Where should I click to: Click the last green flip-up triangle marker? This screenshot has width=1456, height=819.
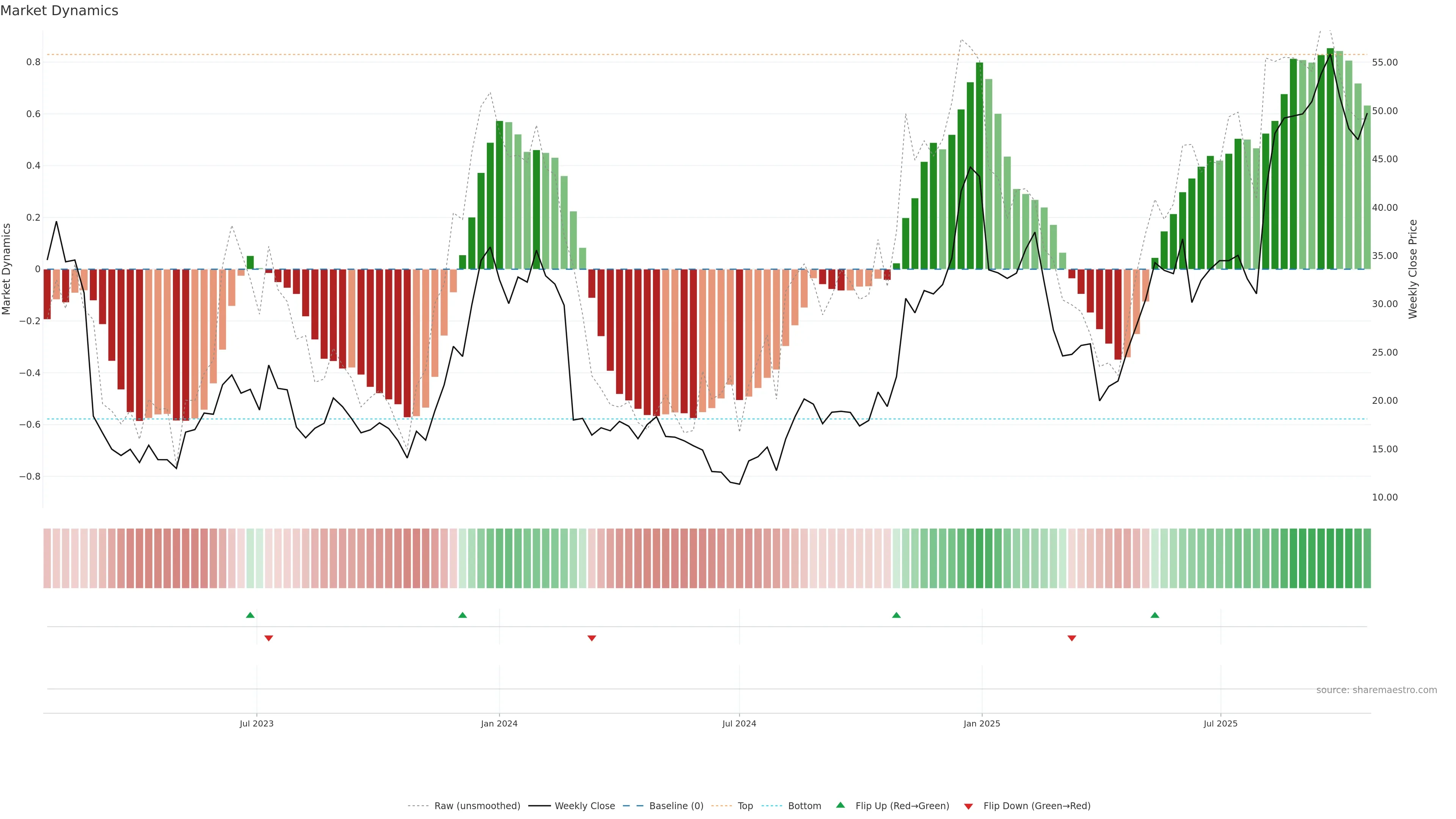tap(1155, 615)
